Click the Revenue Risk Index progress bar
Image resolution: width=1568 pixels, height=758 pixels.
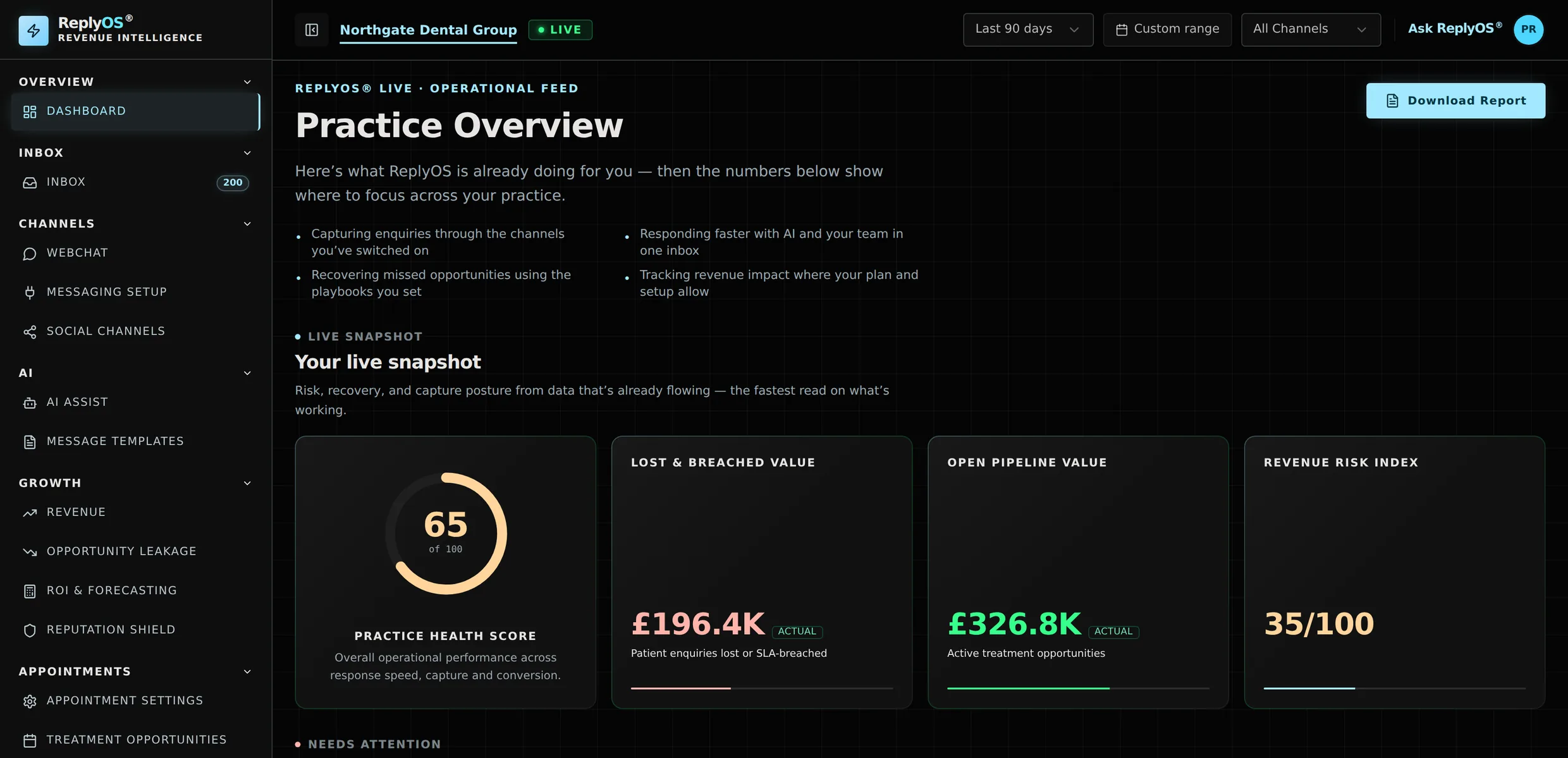1395,688
